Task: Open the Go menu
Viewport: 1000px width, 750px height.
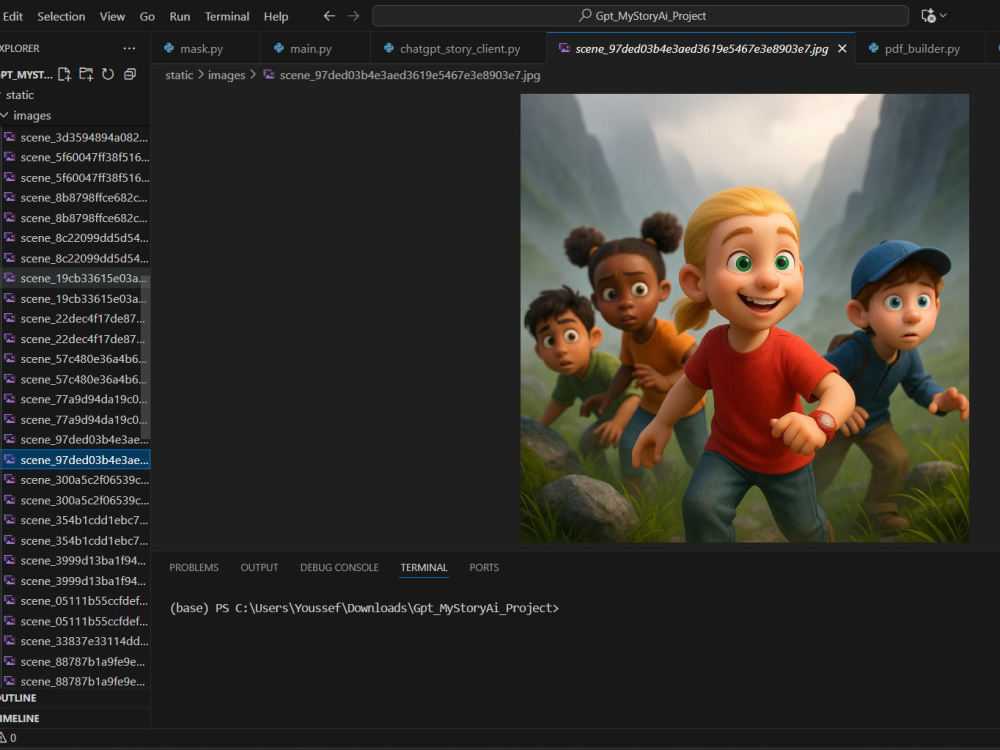Action: (147, 17)
